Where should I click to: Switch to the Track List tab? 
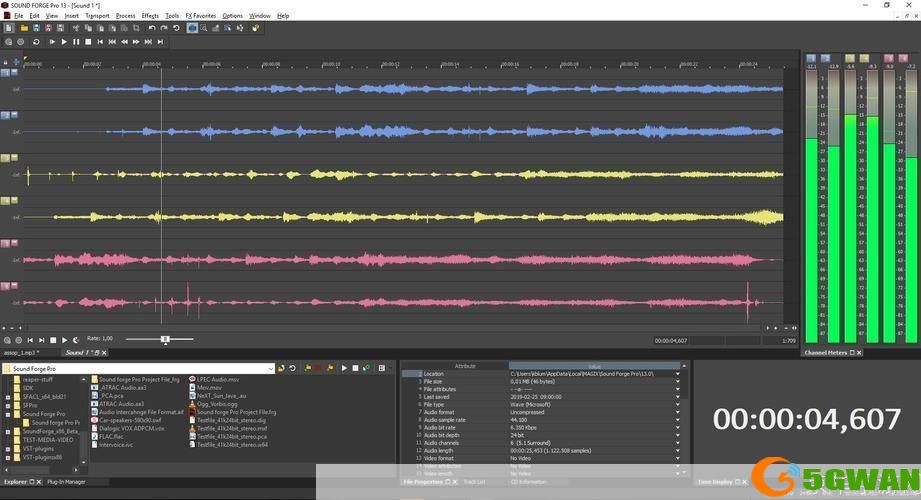click(475, 482)
